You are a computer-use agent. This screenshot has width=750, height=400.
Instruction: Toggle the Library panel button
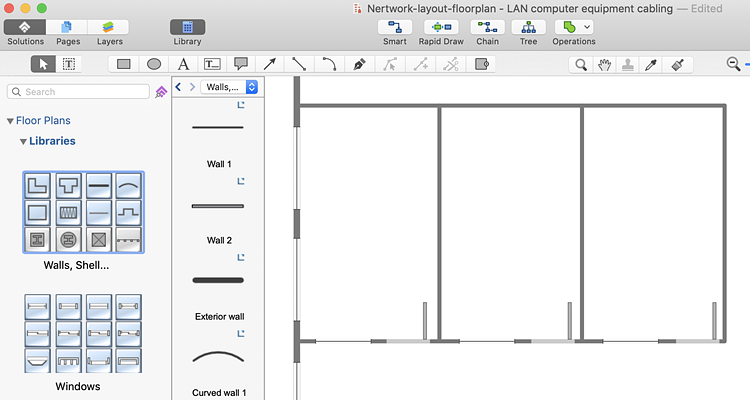pos(187,27)
